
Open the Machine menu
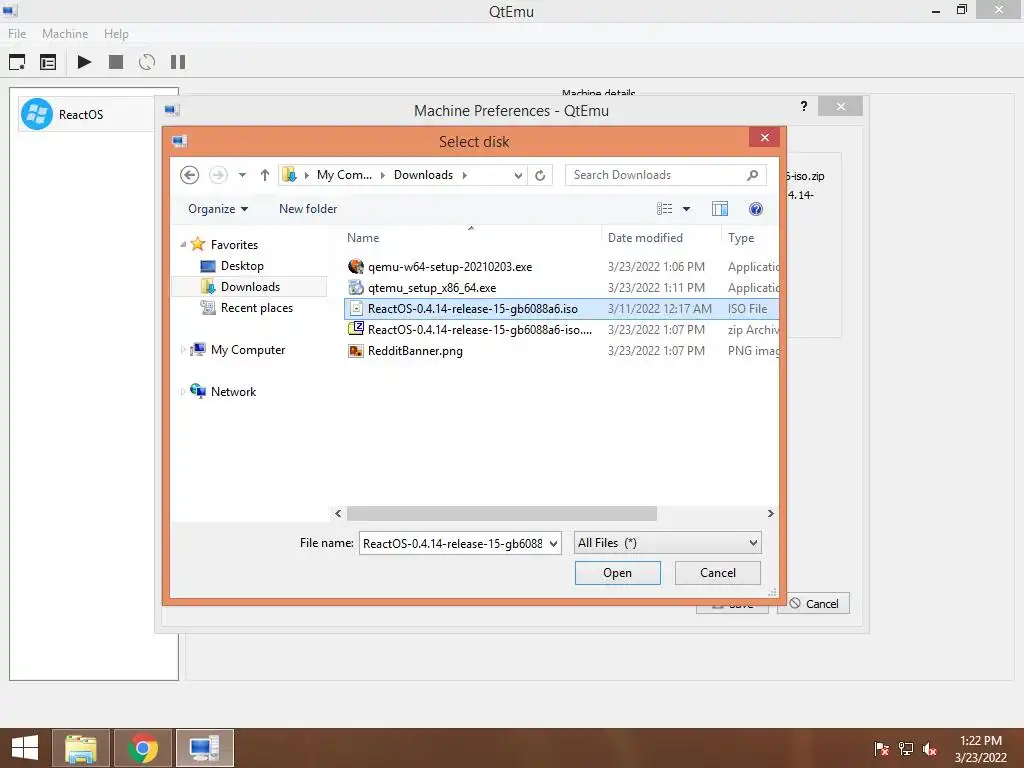(x=65, y=33)
